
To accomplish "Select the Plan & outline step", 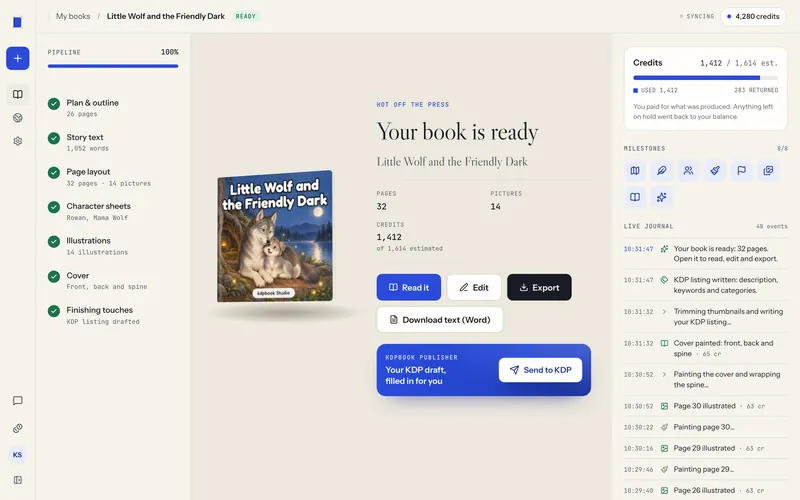I will click(x=113, y=108).
